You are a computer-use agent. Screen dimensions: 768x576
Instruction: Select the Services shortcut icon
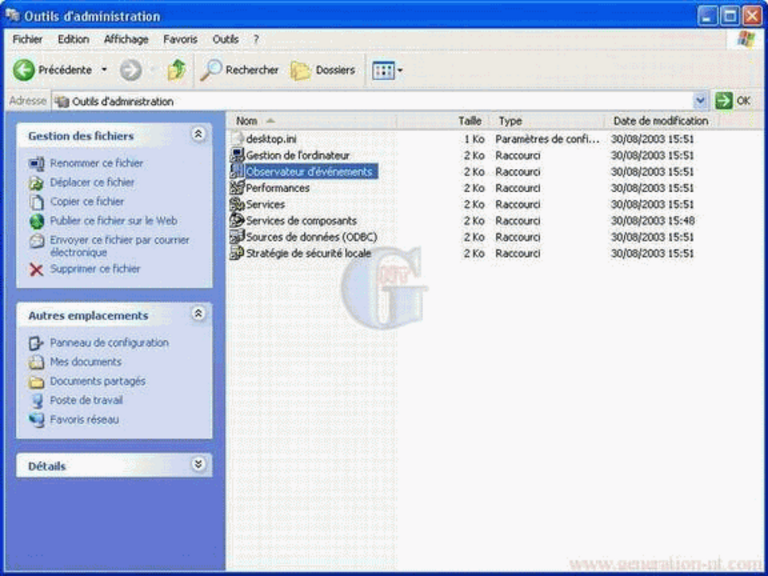tap(237, 204)
